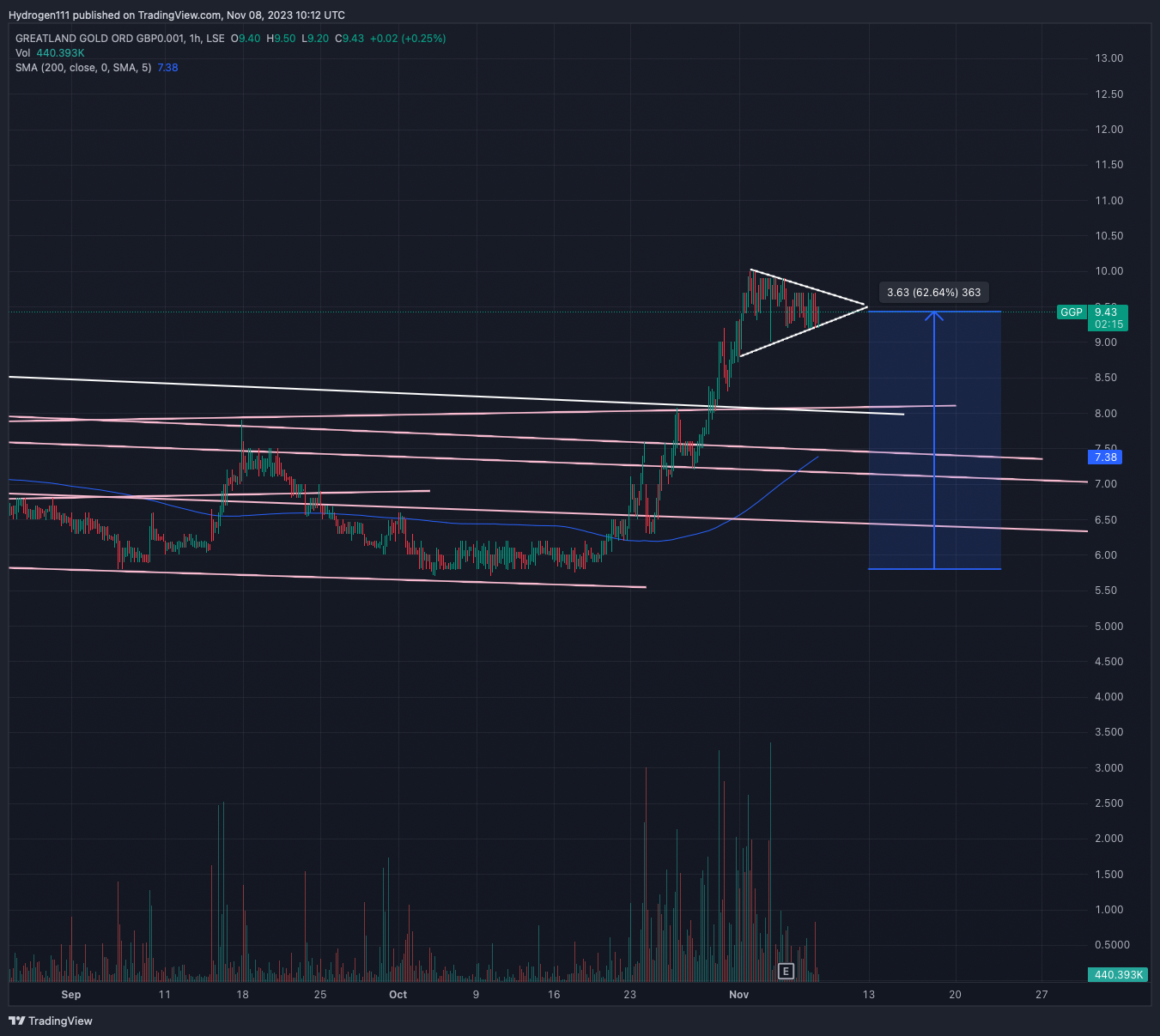Screen dimensions: 1160x1036
Task: Click the 13.00 price axis label
Action: coord(1109,58)
